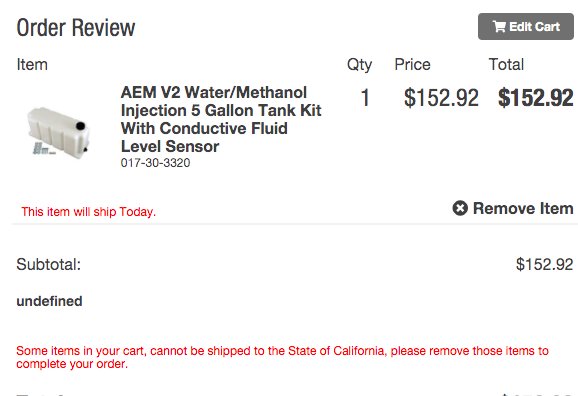
Task: Click the shopping cart icon in Edit Cart
Action: (499, 27)
